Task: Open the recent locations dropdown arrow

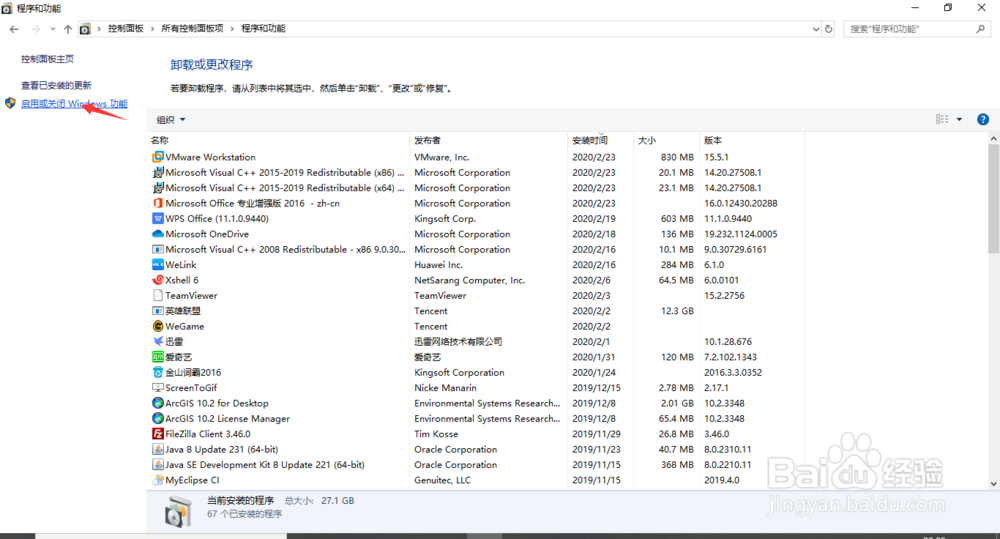Action: [52, 29]
